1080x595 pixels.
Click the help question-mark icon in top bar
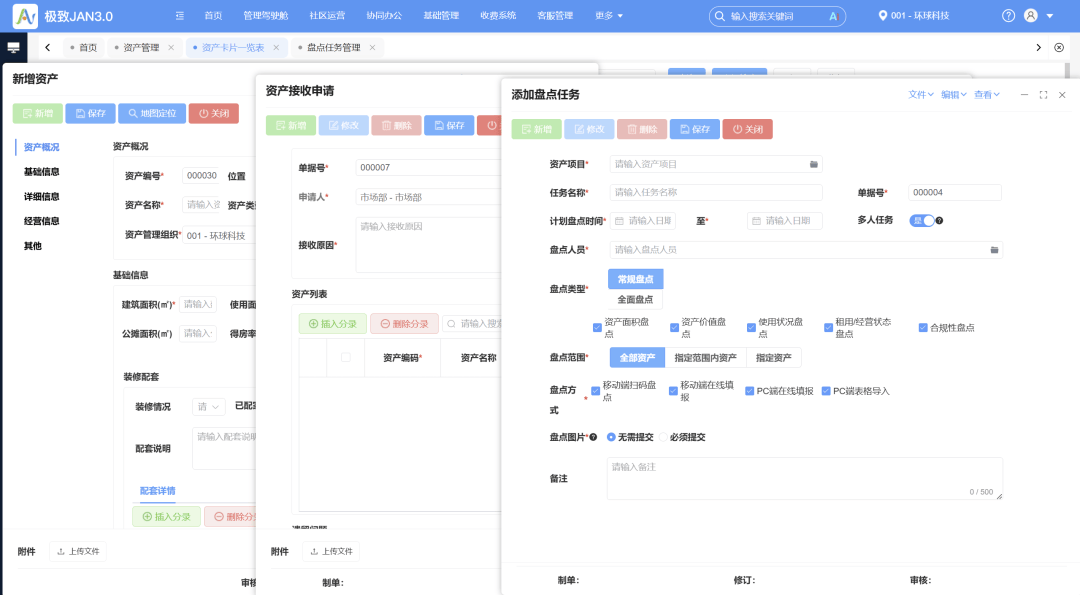pos(1008,15)
